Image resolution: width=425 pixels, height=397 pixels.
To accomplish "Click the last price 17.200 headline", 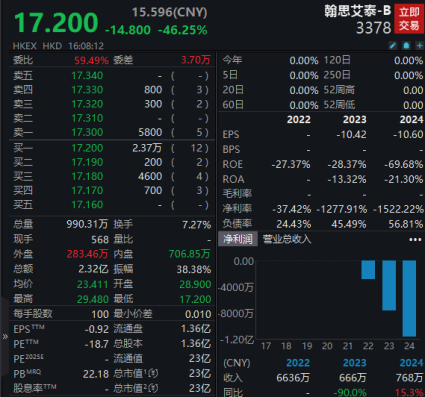I will 56,23.
